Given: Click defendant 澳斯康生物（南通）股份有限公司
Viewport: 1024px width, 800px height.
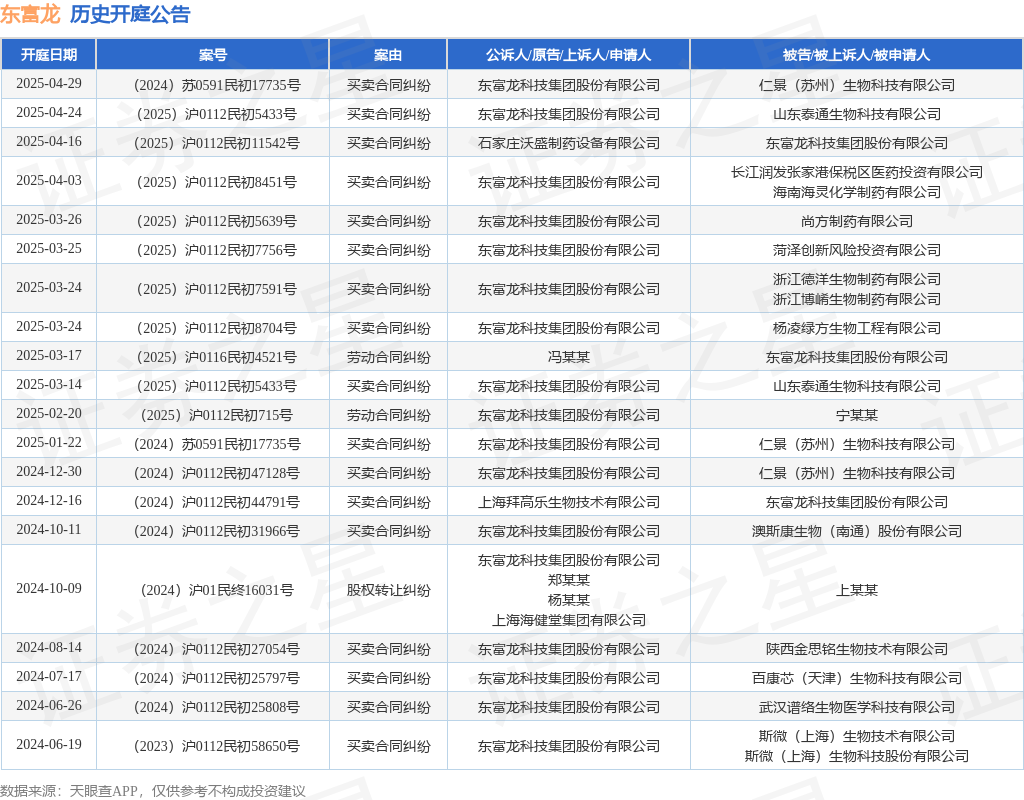Looking at the screenshot, I should click(x=857, y=531).
